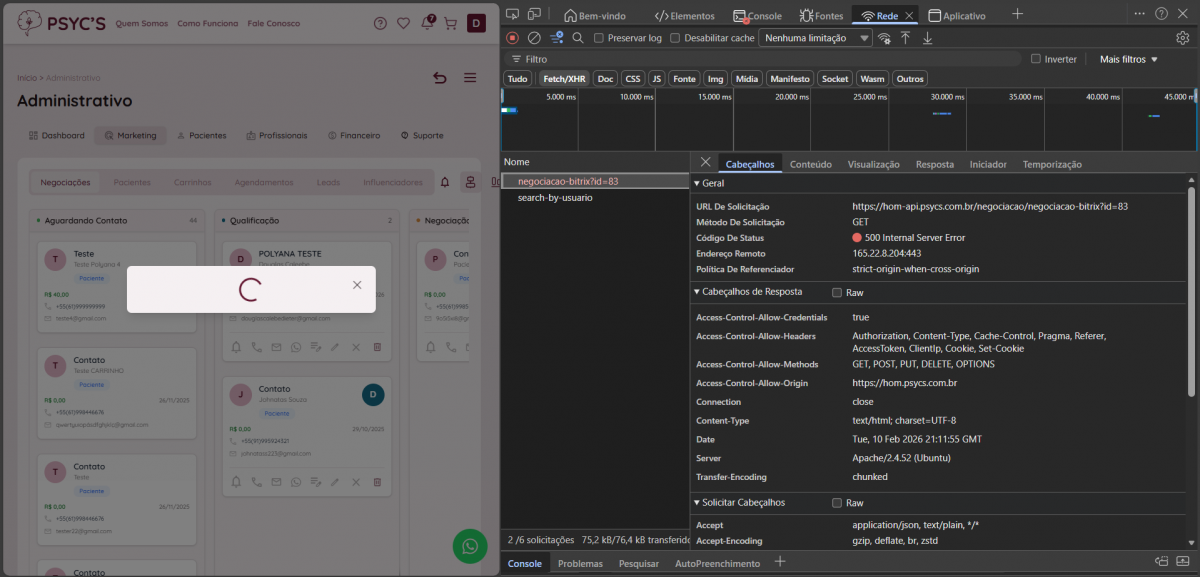Select the search-by-usuario request
Image resolution: width=1200 pixels, height=577 pixels.
pyautogui.click(x=554, y=198)
